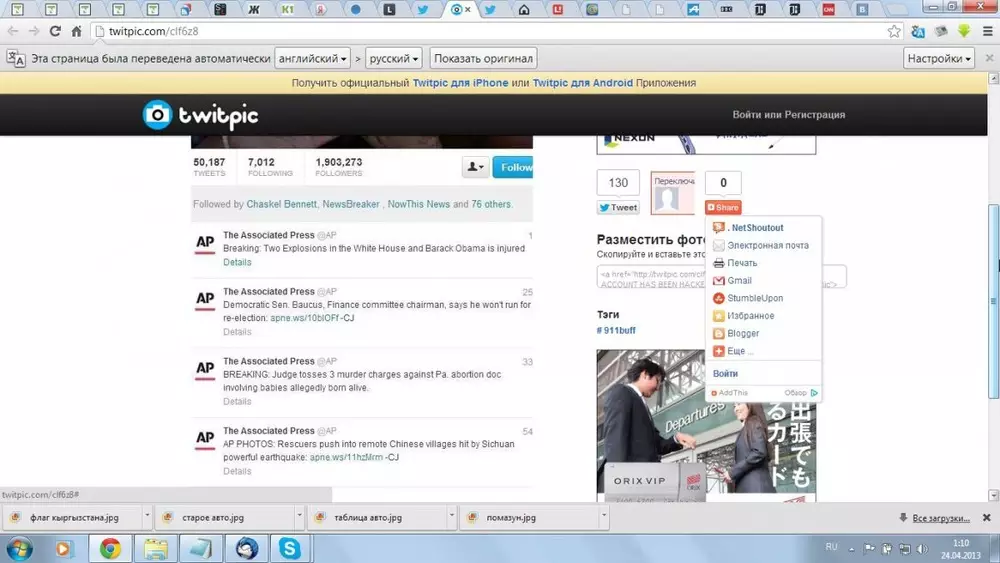Open target language dropdown русский
This screenshot has height=563, width=1000.
click(393, 58)
